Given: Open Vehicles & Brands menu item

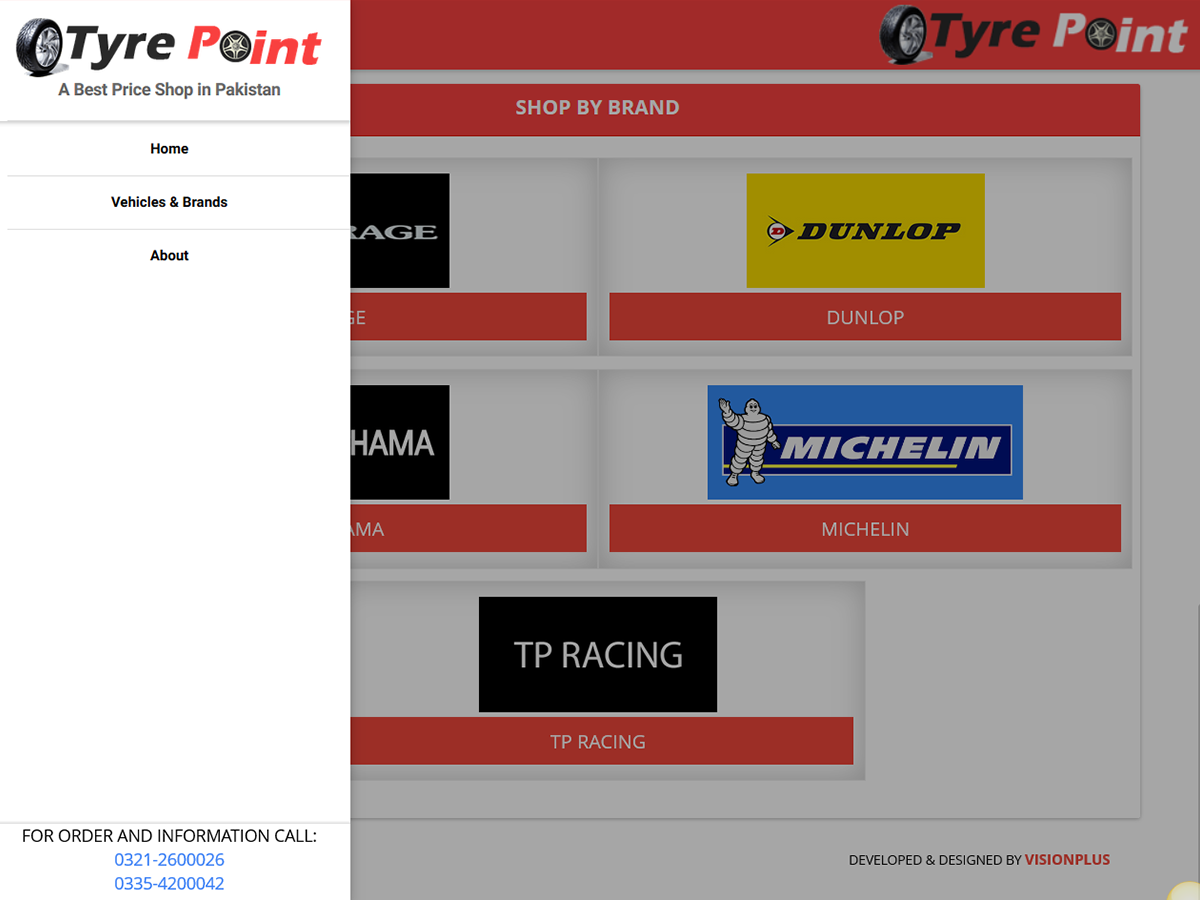Looking at the screenshot, I should point(169,202).
